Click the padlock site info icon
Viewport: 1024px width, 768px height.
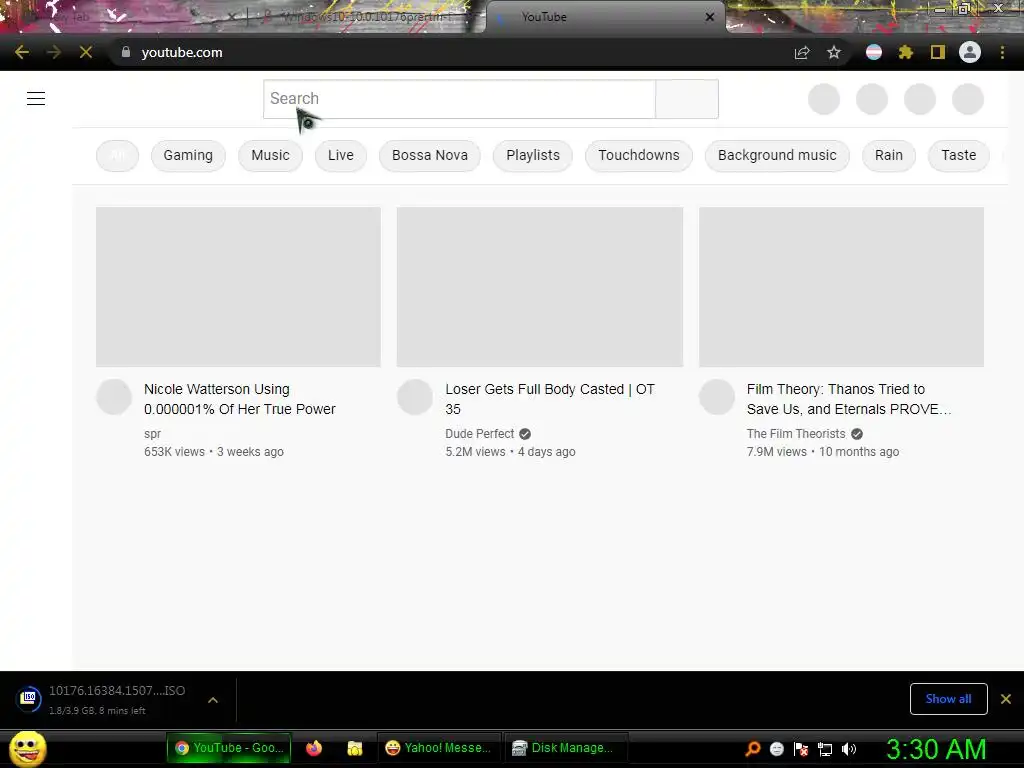tap(126, 52)
